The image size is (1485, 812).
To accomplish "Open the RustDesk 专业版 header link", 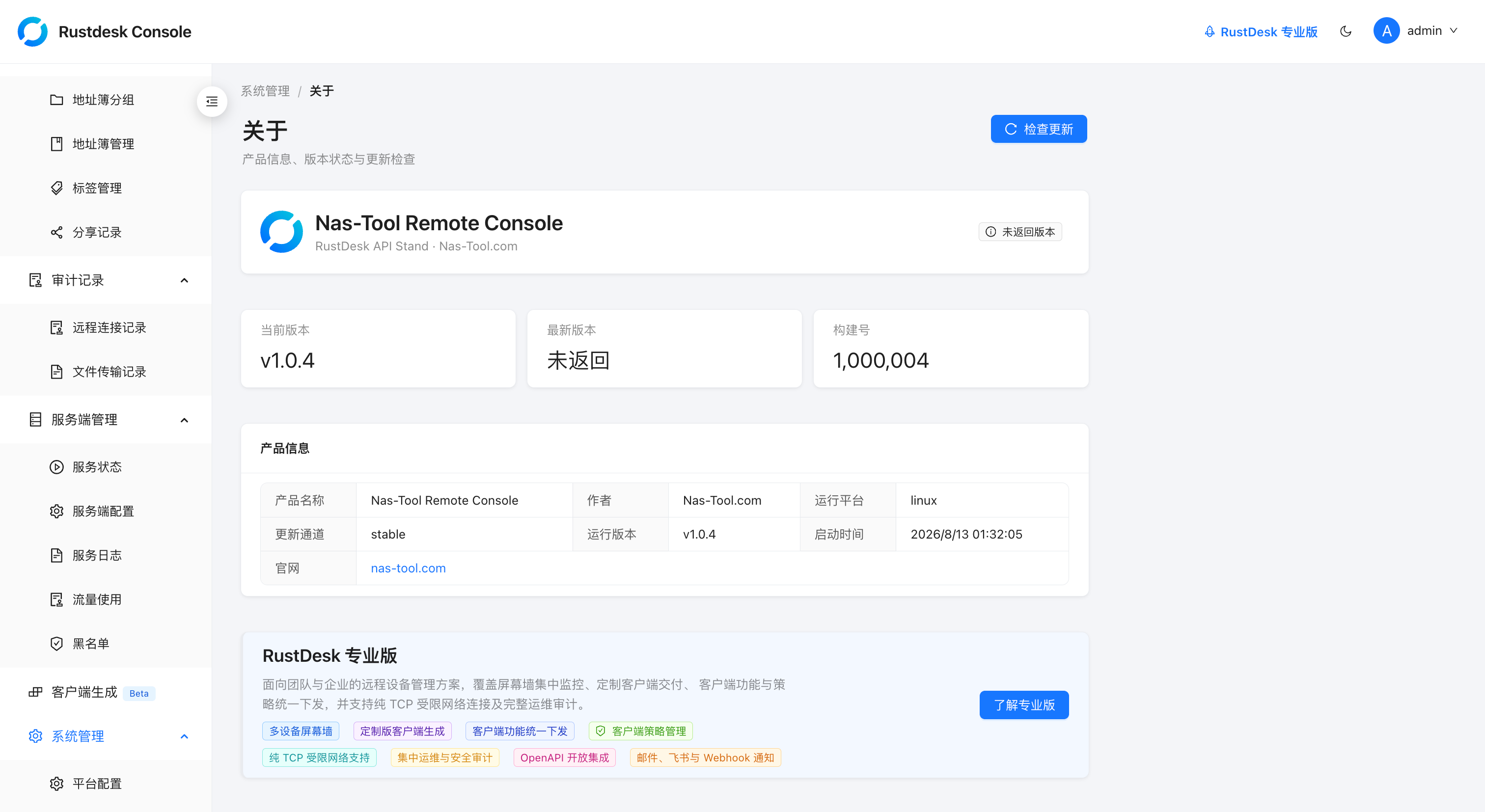I will click(1261, 32).
